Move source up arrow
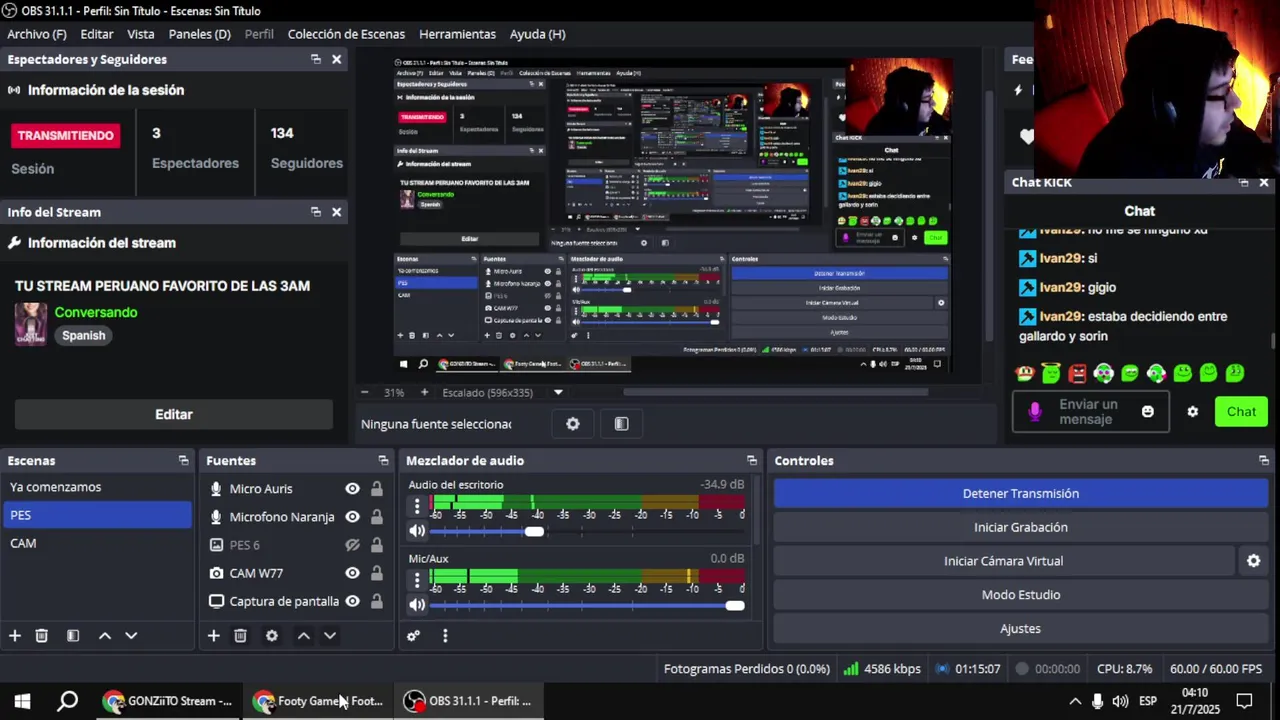 coord(303,636)
